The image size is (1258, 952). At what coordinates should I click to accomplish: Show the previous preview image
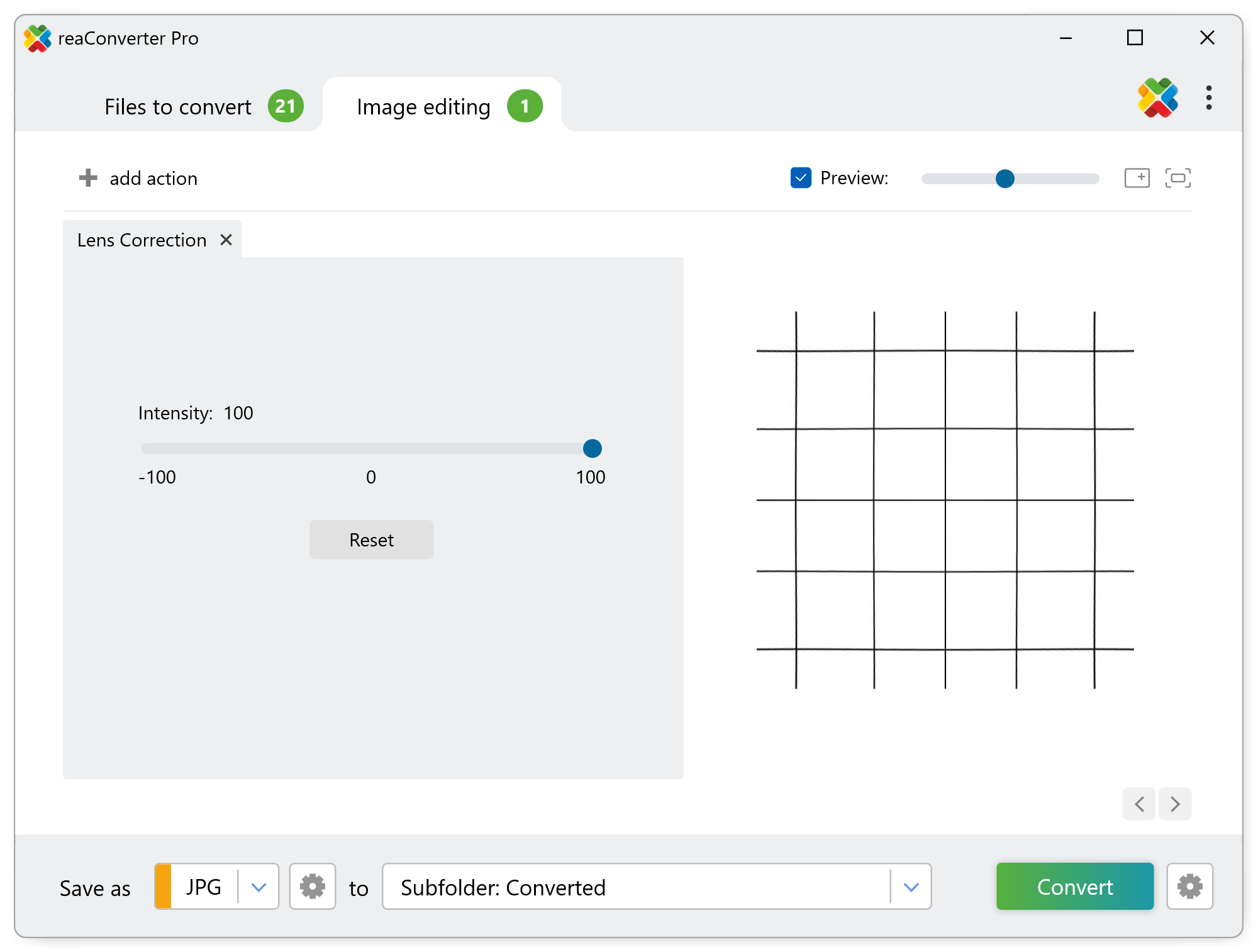tap(1139, 804)
